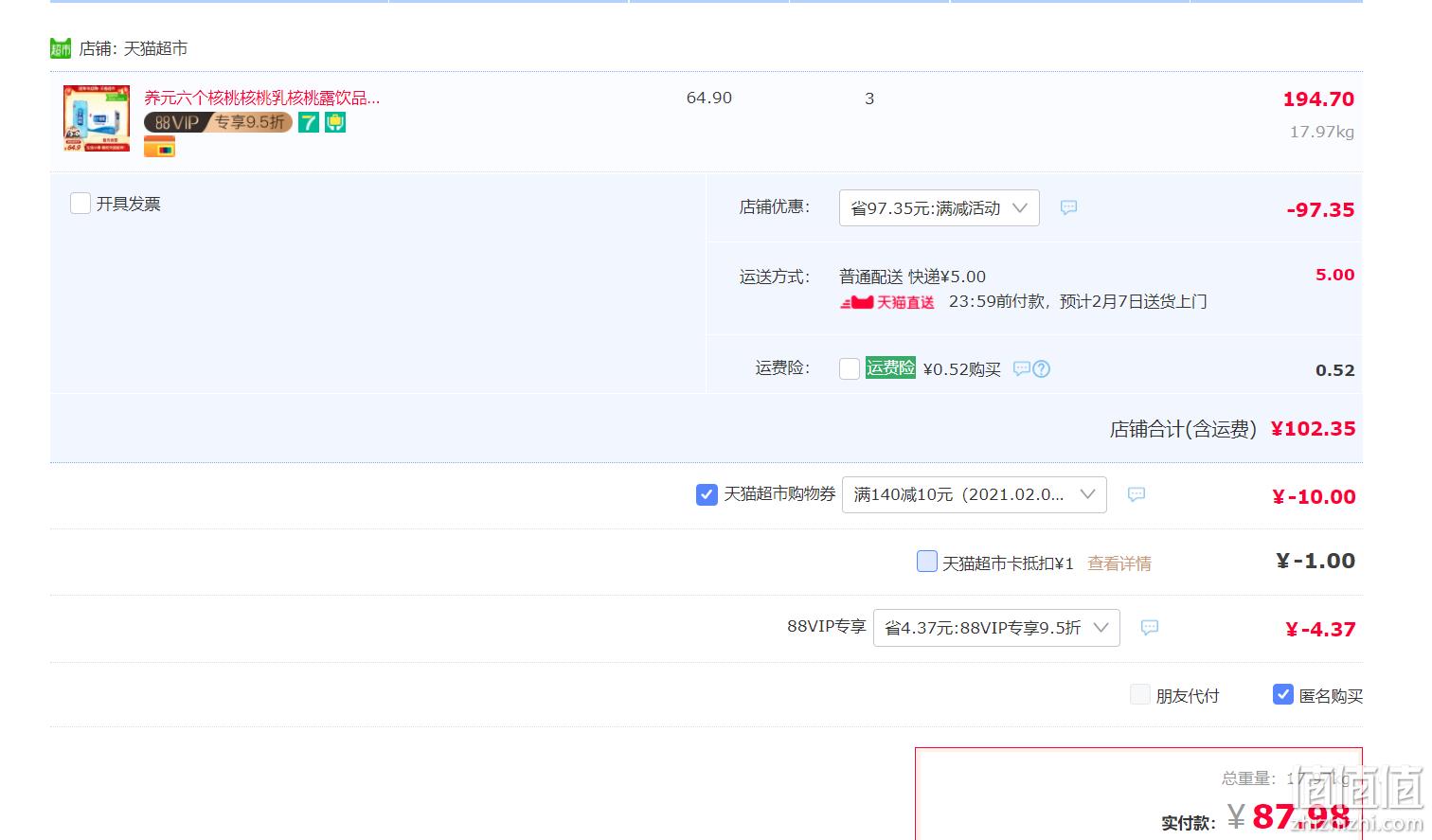Expand the 省97.35元:满减活动 dropdown

click(940, 208)
